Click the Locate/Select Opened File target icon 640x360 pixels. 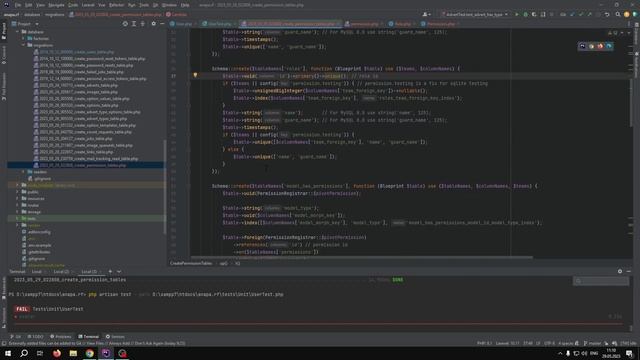(125, 24)
